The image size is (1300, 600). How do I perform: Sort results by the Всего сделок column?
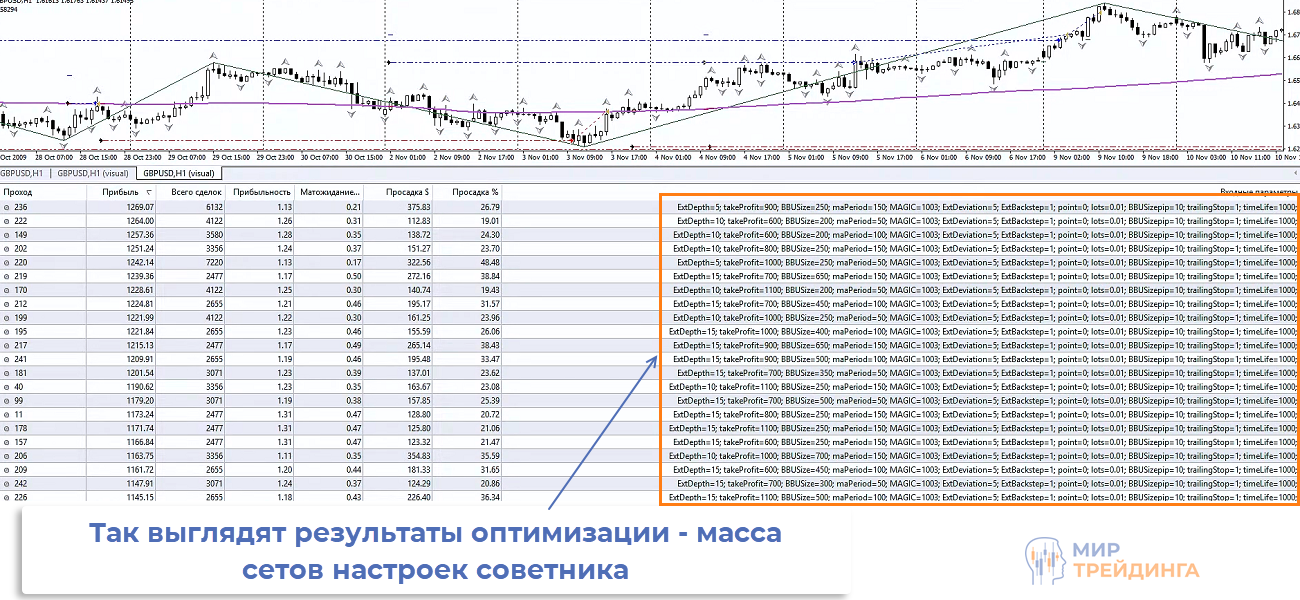[196, 191]
